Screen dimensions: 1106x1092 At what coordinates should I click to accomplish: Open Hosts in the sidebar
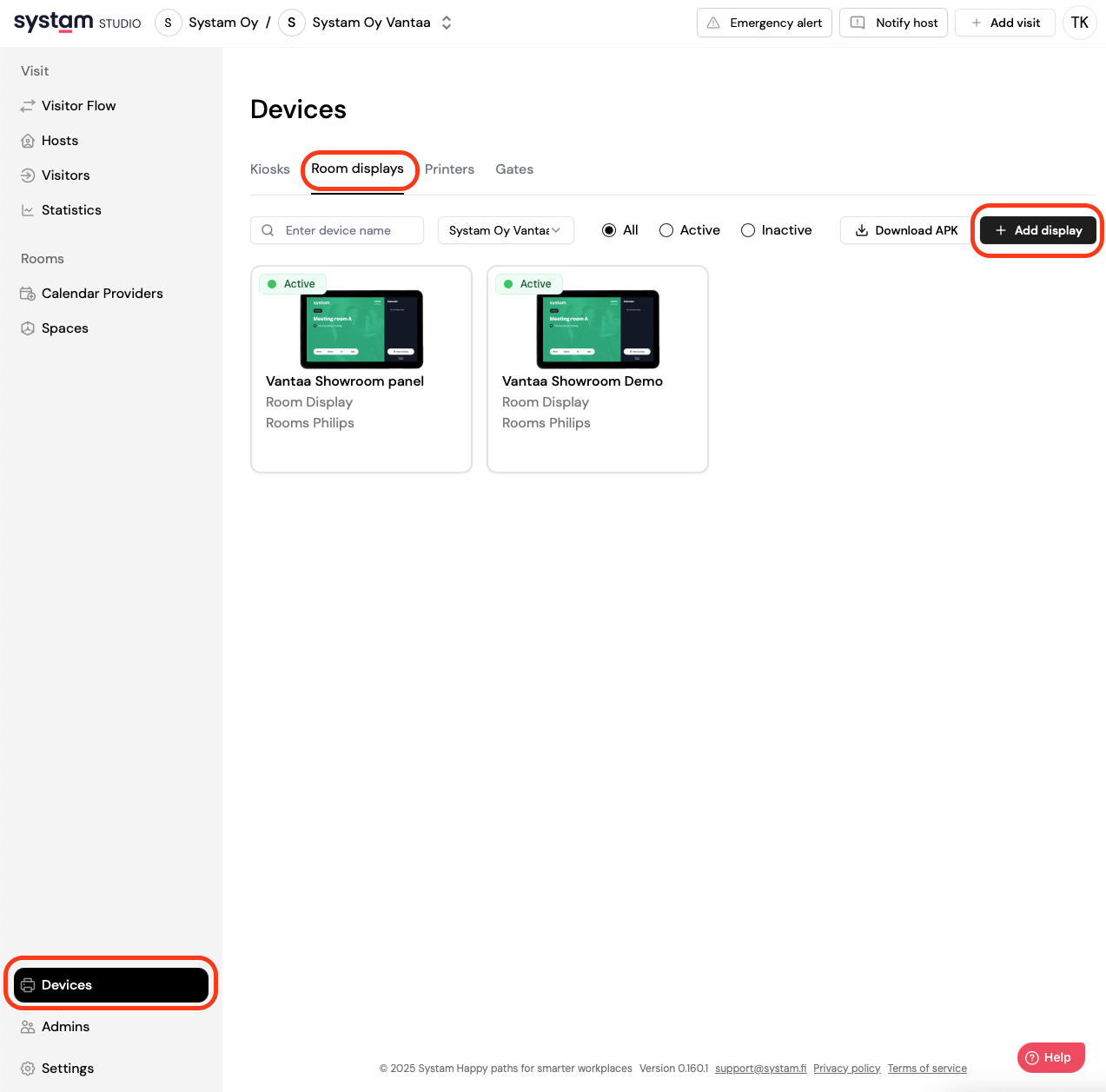click(x=111, y=141)
